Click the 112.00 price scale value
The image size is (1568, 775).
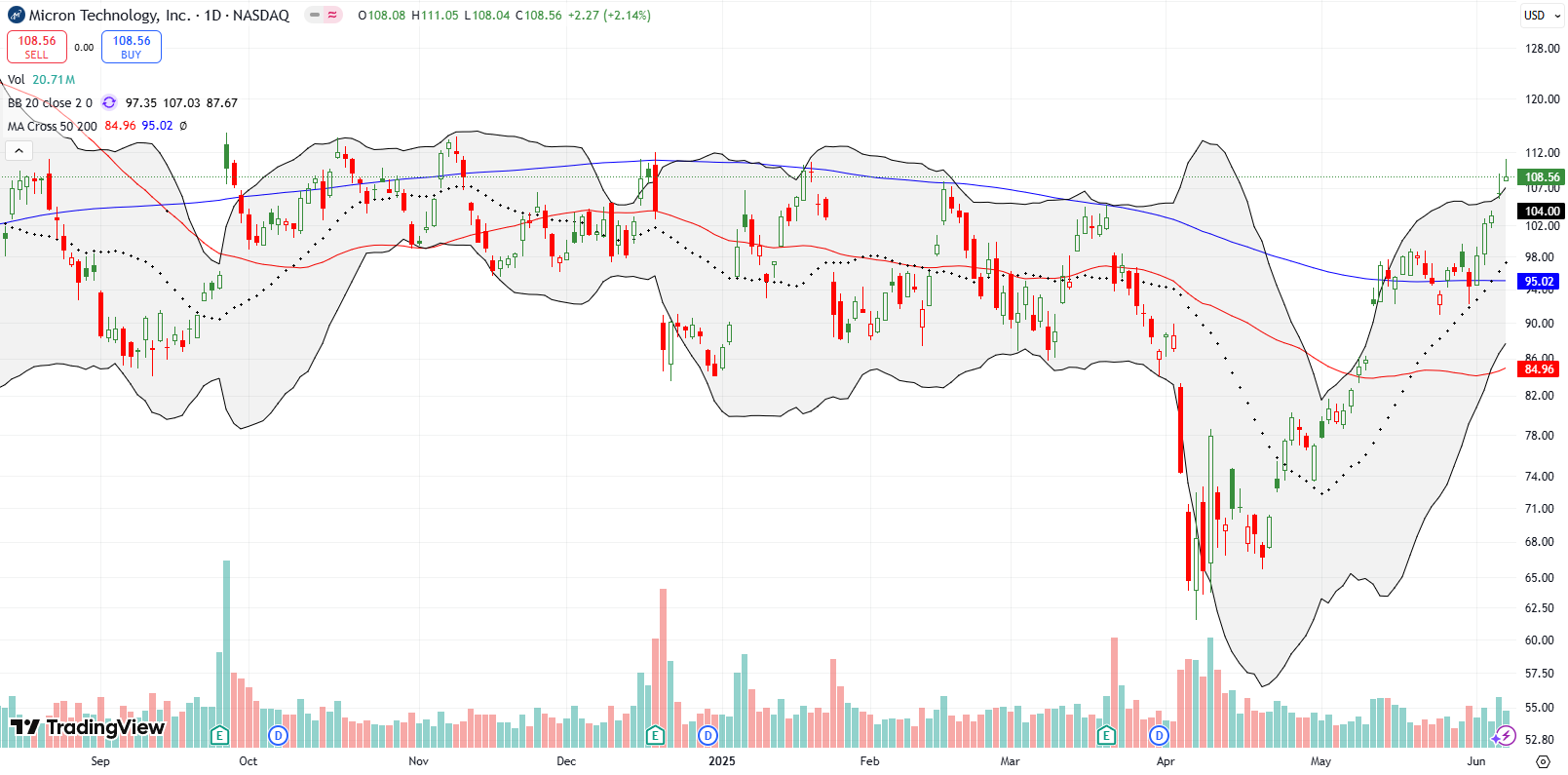[1542, 153]
